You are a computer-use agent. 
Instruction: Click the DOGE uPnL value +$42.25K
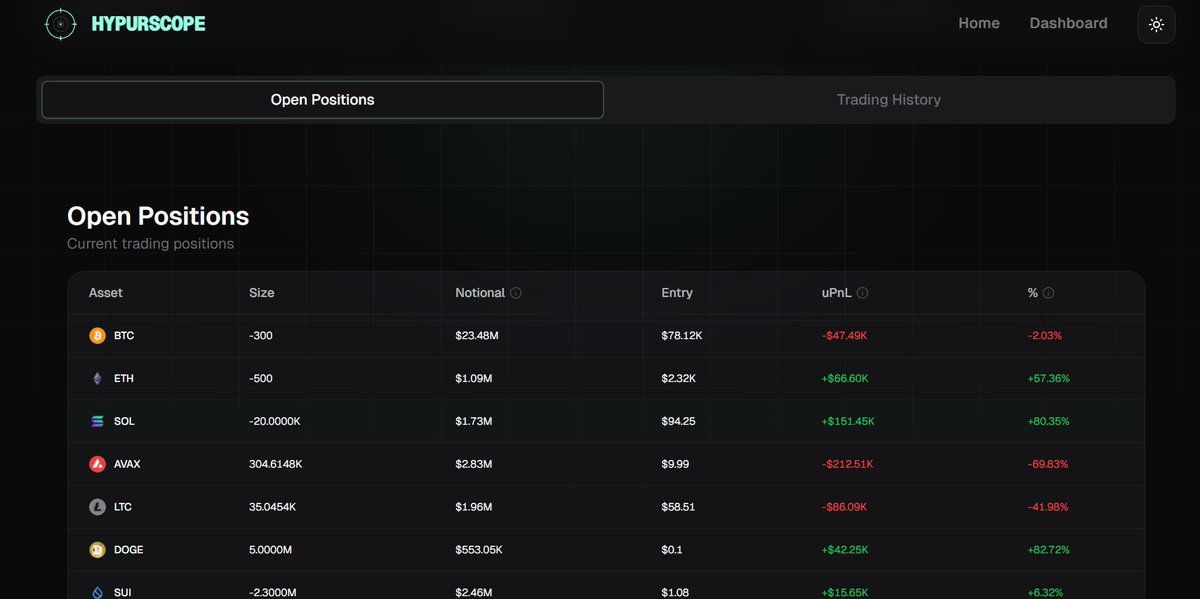pos(845,550)
